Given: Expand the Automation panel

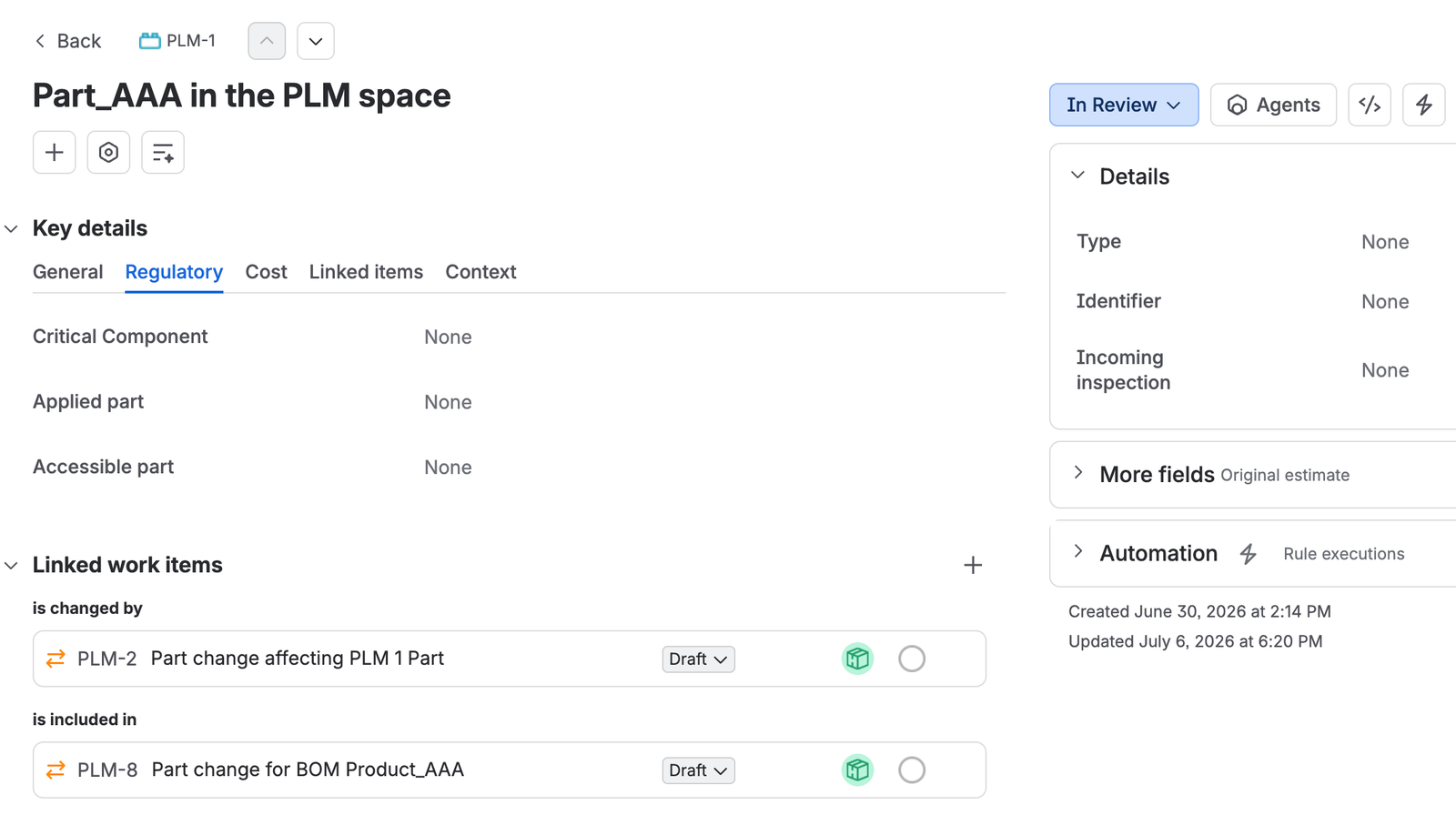Looking at the screenshot, I should point(1078,552).
